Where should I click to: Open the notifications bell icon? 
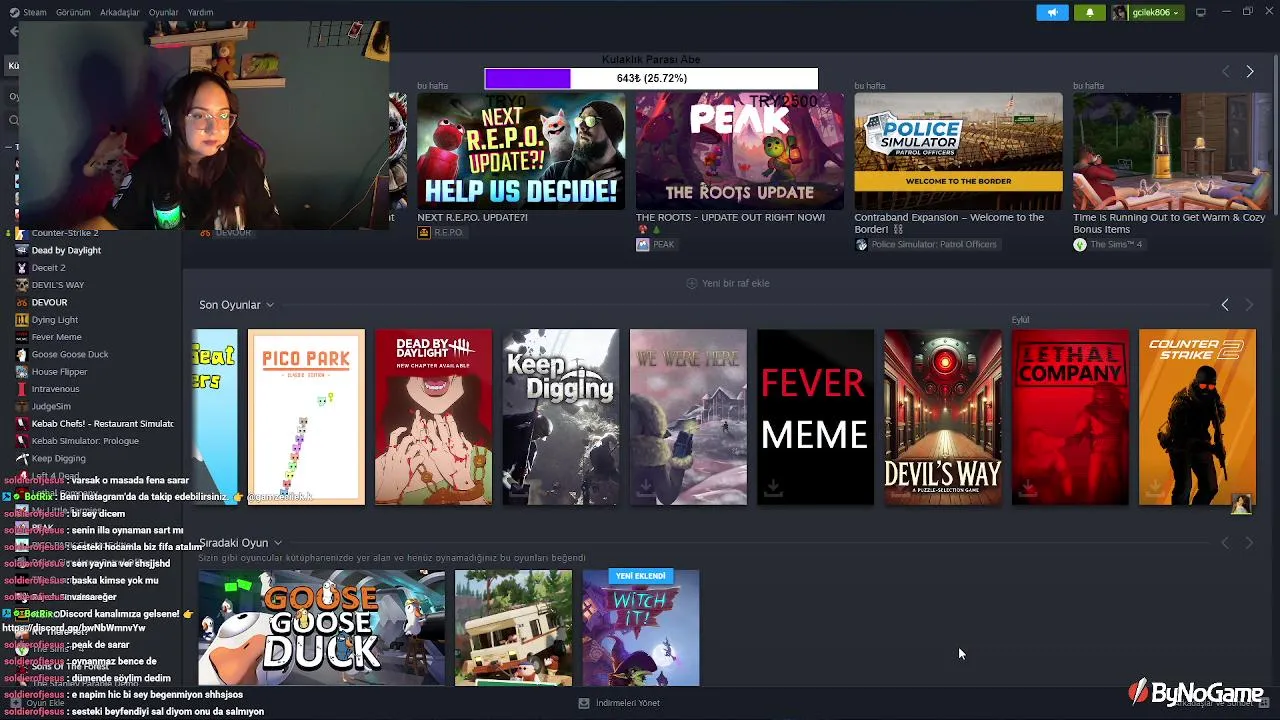click(1090, 12)
